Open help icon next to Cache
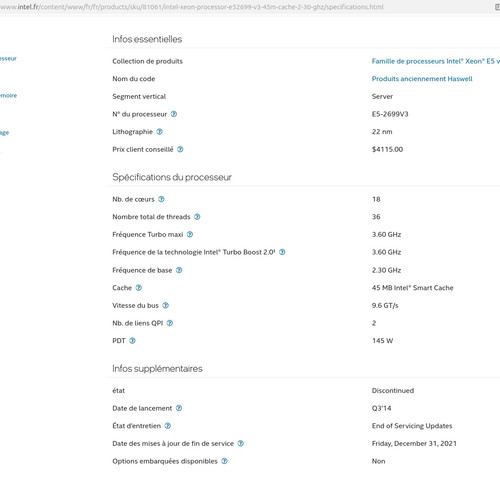500x482 pixels. pyautogui.click(x=139, y=288)
